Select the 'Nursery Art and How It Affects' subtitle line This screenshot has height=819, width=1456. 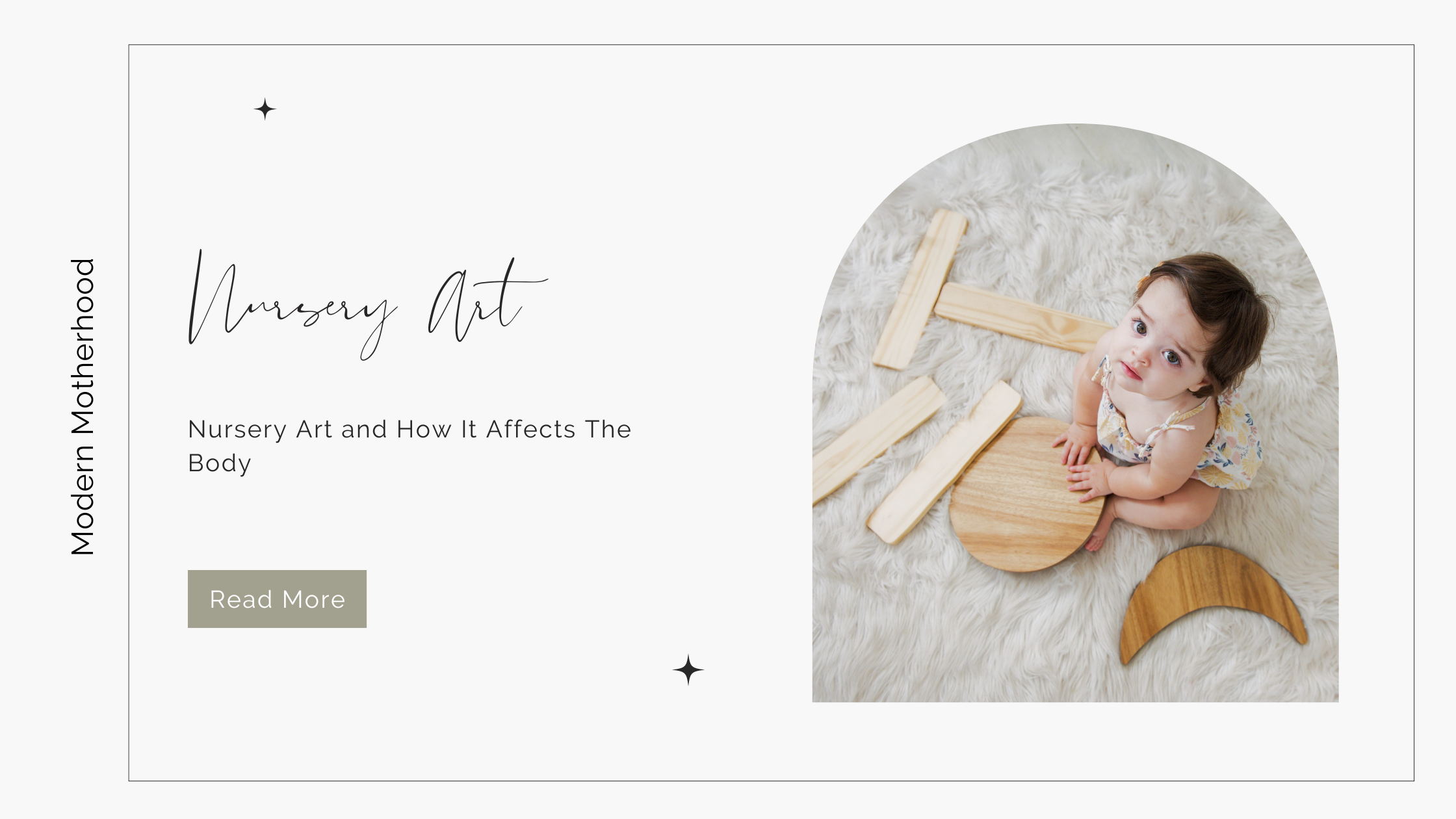coord(409,429)
